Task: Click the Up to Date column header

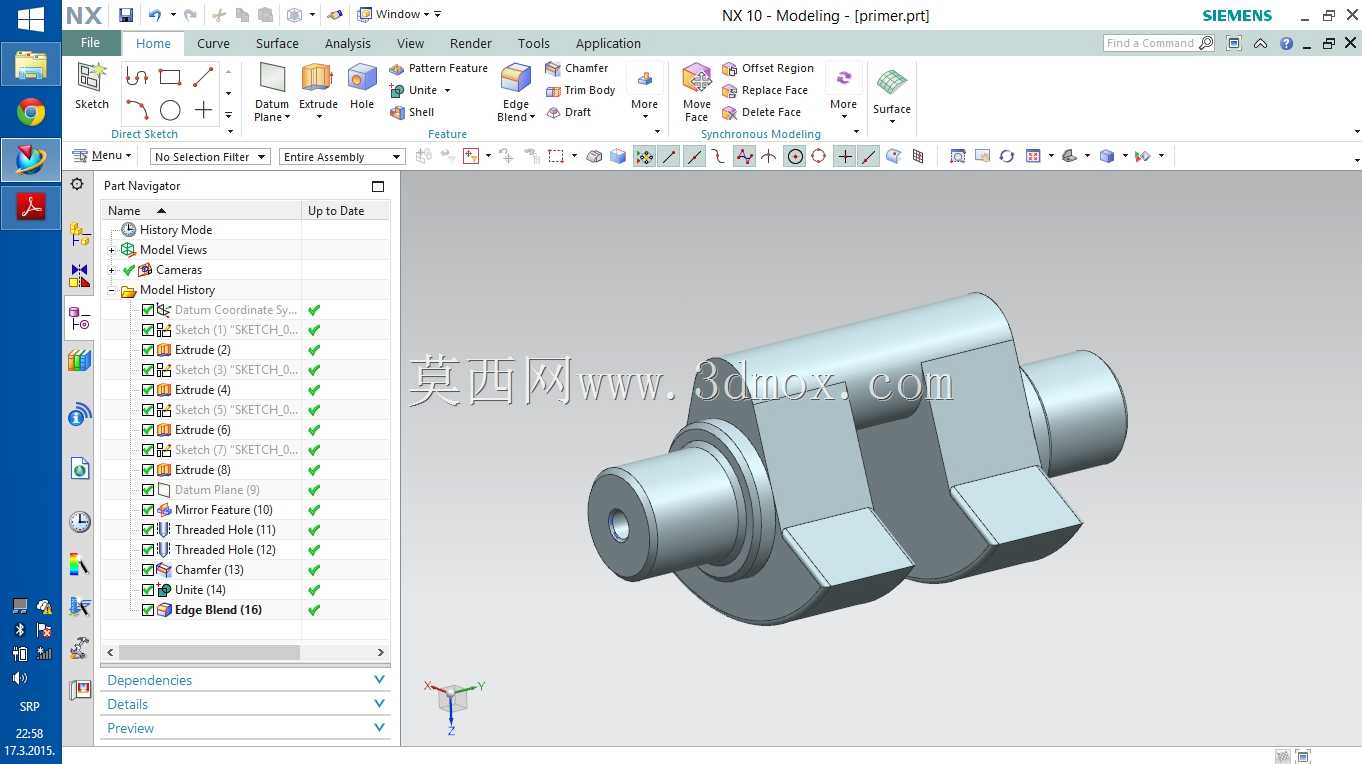Action: (x=346, y=210)
